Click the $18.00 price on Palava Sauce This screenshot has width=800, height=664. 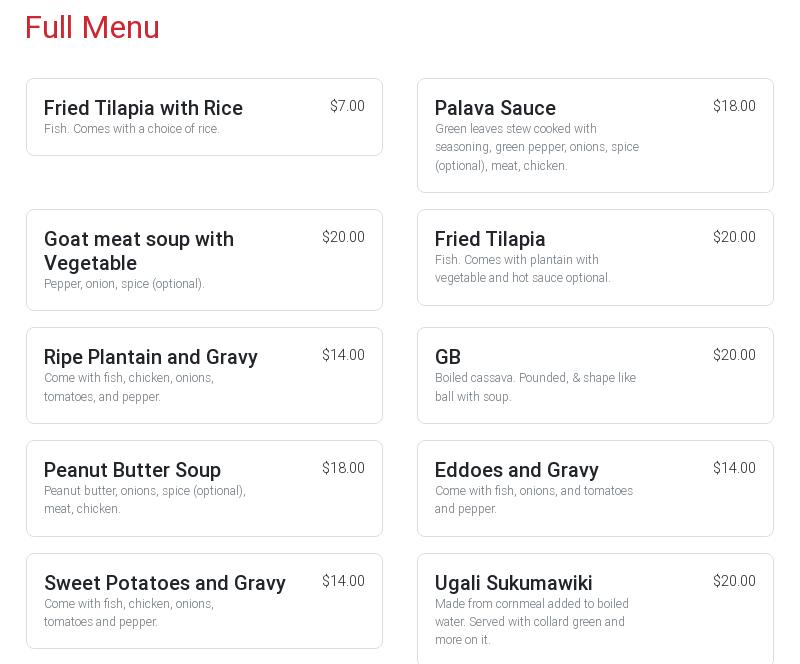(734, 106)
